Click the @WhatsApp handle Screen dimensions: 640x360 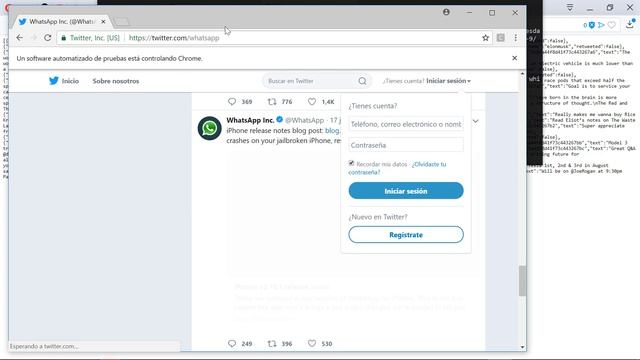[x=304, y=120]
